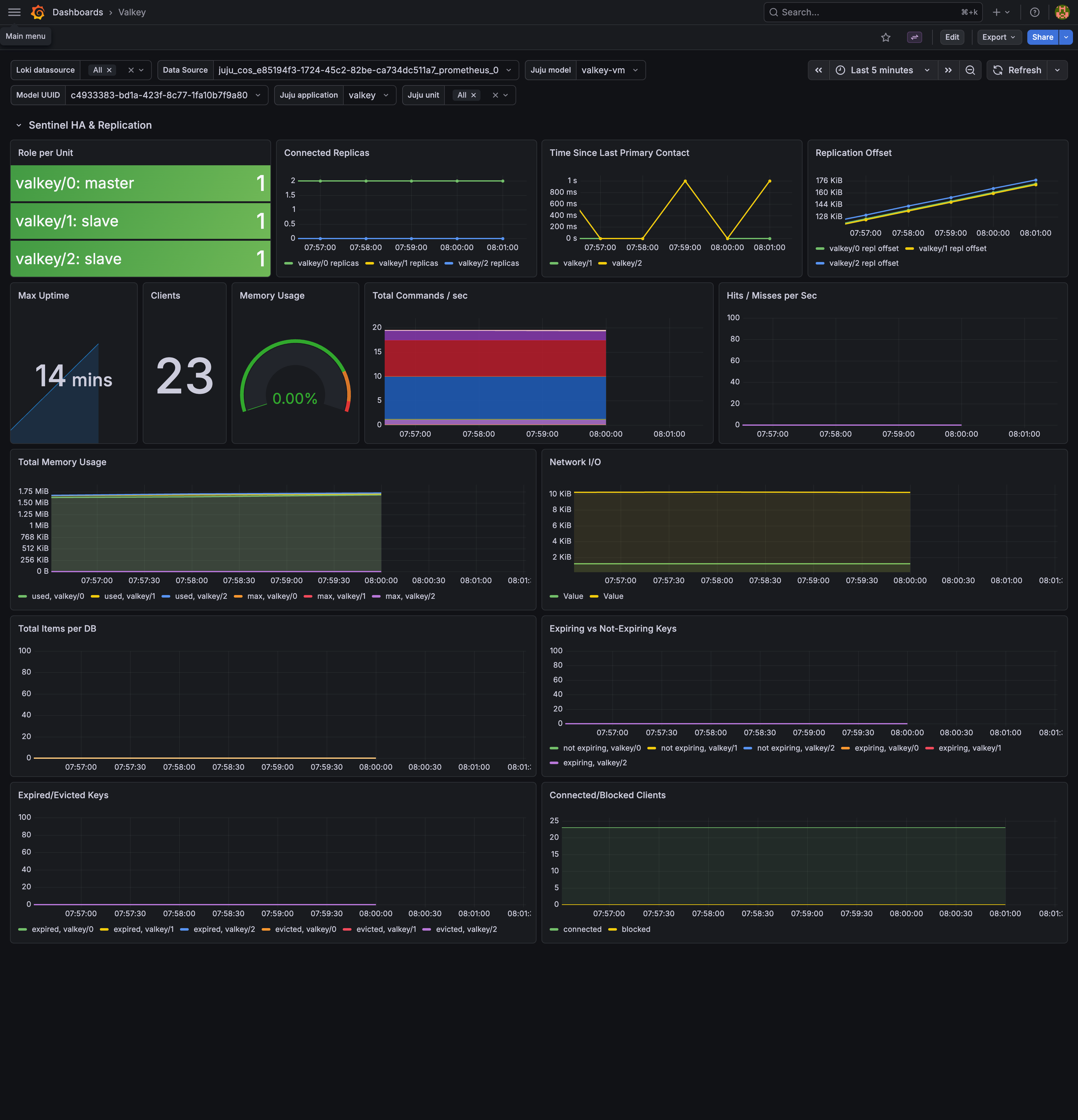Open the Data Source dropdown
This screenshot has height=1120, width=1078.
(x=366, y=70)
